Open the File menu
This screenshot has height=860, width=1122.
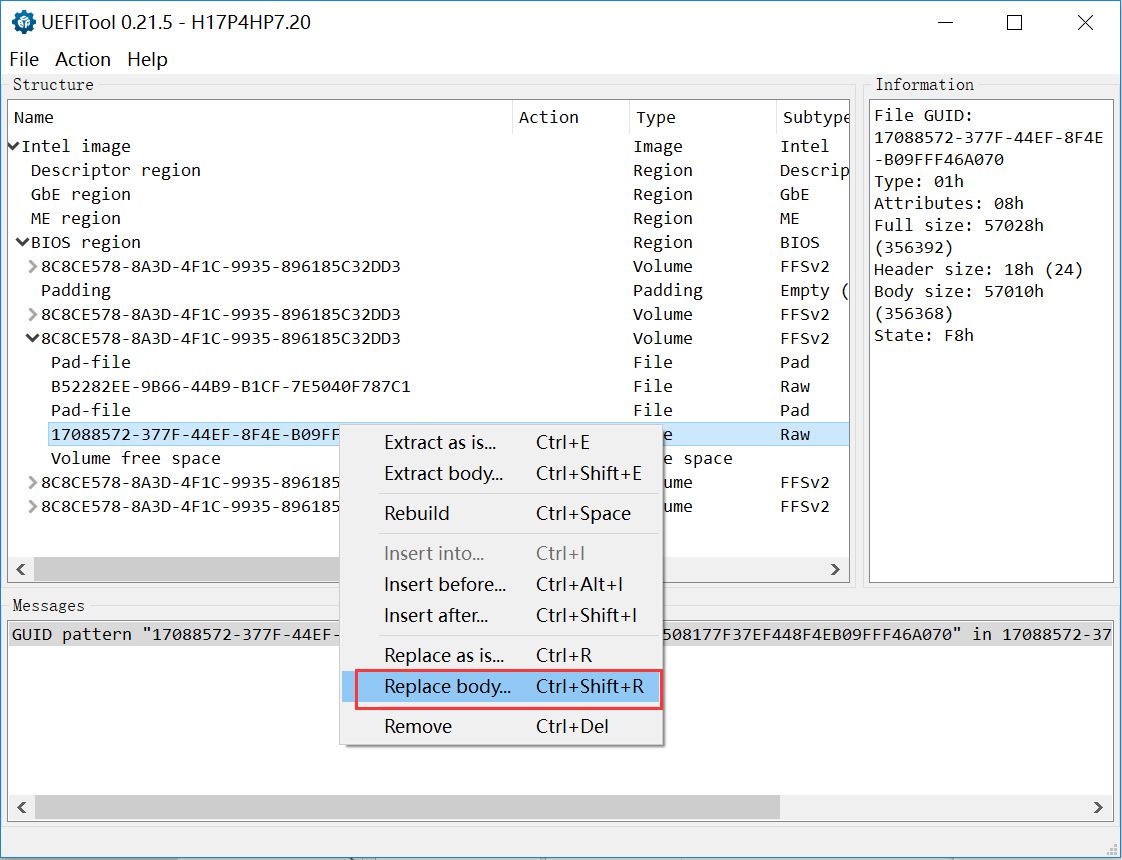(24, 59)
